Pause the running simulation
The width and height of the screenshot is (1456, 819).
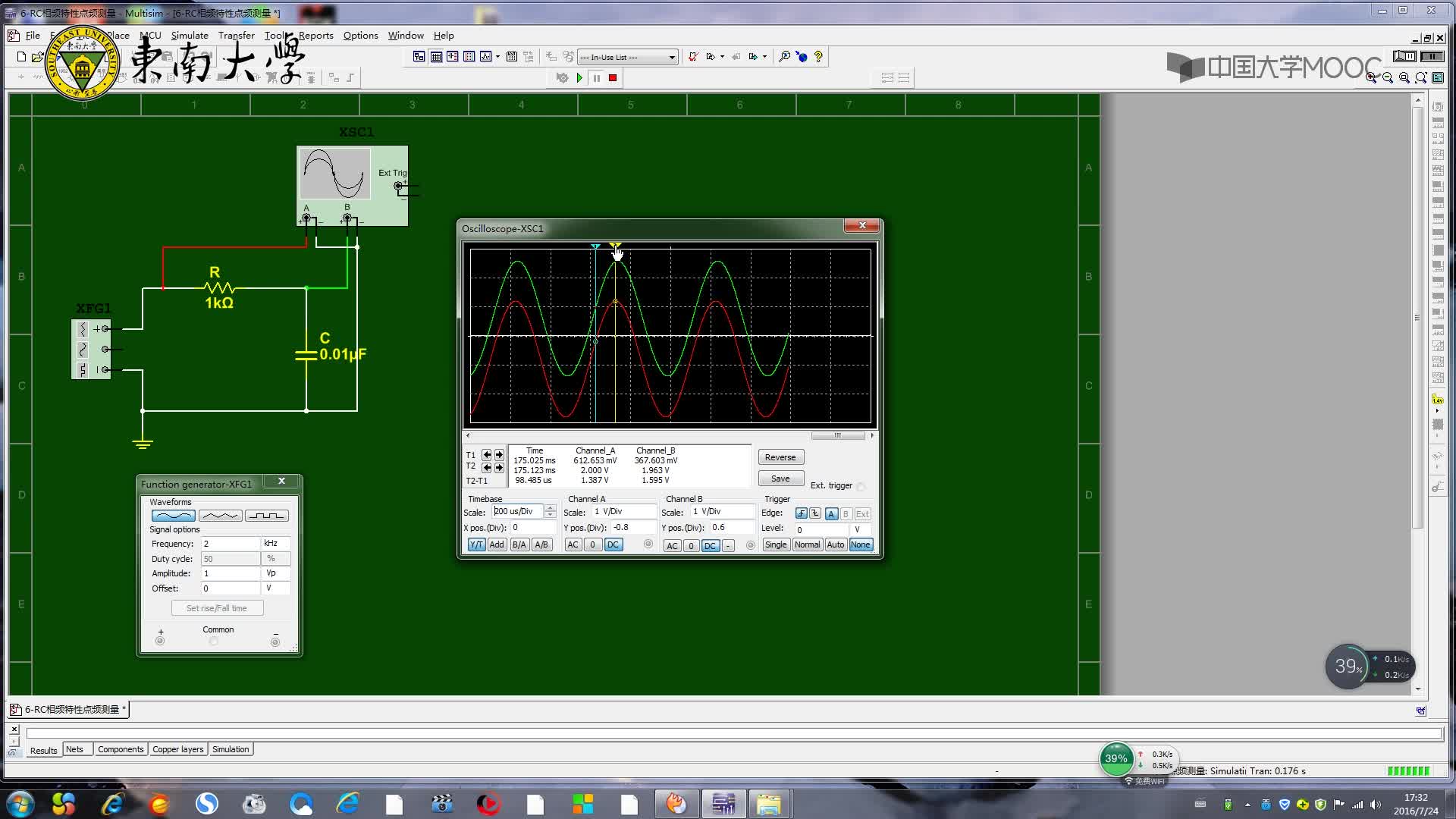597,77
